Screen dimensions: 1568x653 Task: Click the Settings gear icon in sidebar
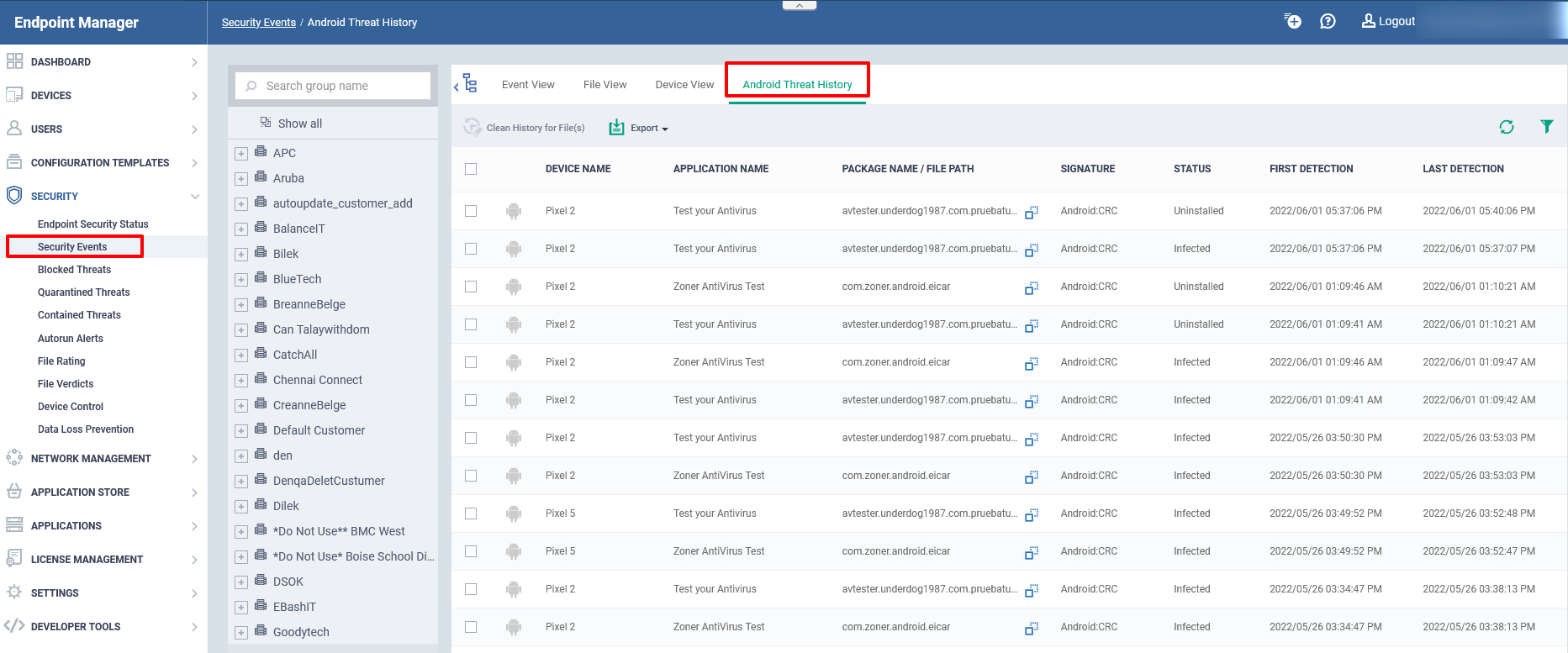coord(14,592)
